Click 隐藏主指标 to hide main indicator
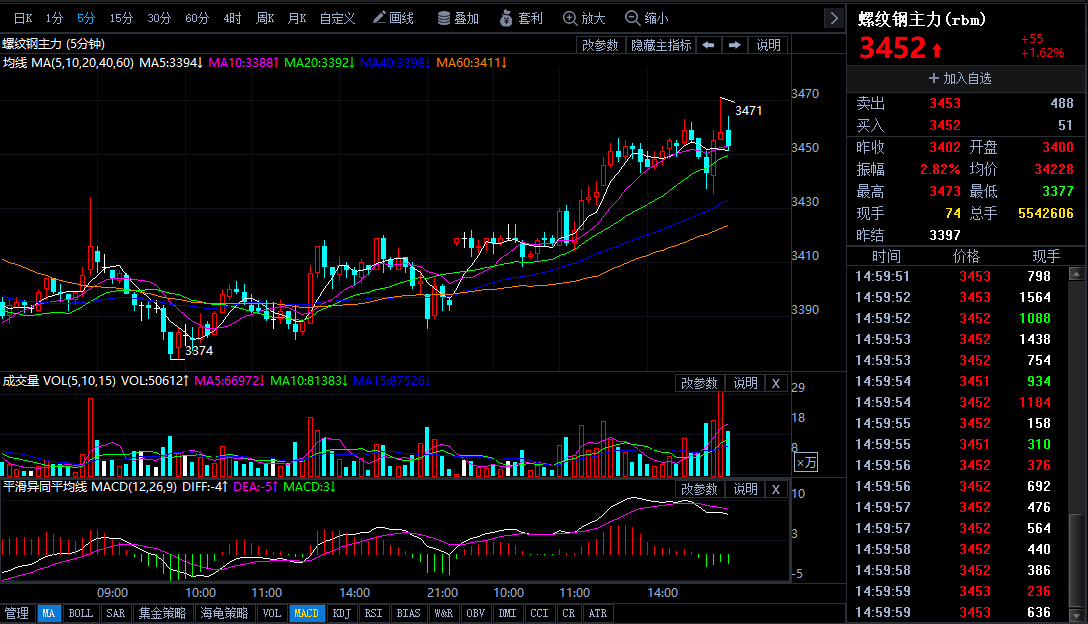This screenshot has width=1088, height=624. (x=661, y=45)
